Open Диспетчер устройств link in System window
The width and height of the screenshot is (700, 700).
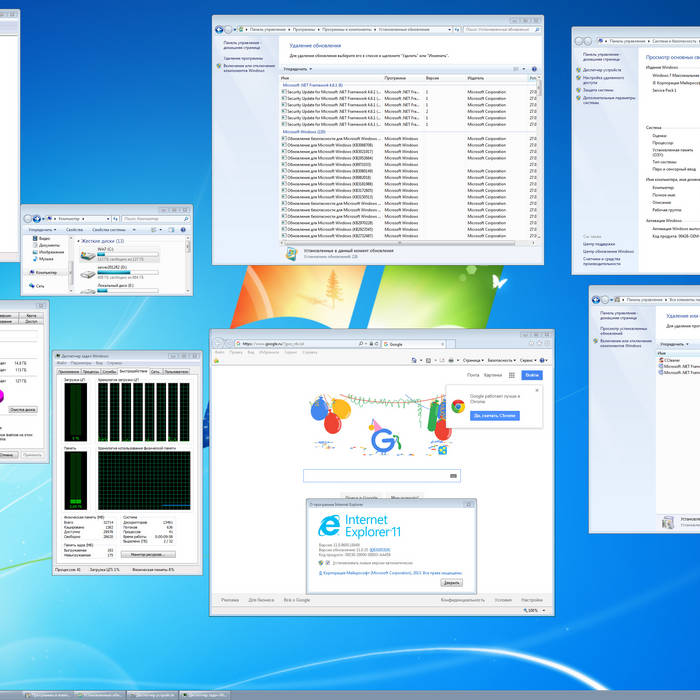[x=602, y=70]
